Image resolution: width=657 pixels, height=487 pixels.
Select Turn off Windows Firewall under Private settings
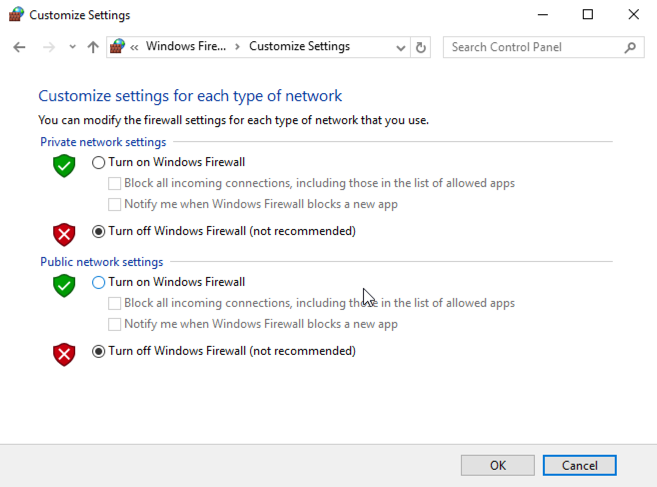98,231
